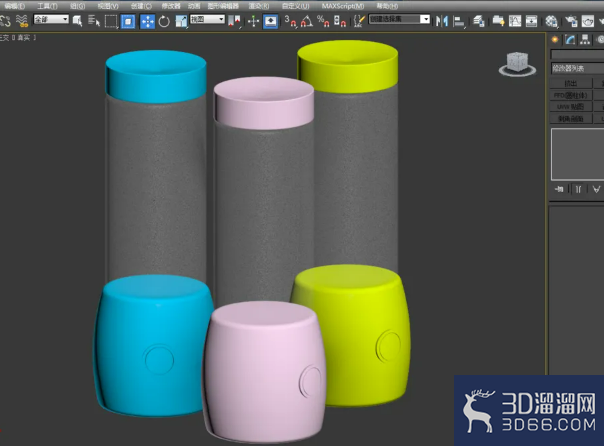Open the Edit menu
Screen dimensions: 604x446
pos(15,6)
